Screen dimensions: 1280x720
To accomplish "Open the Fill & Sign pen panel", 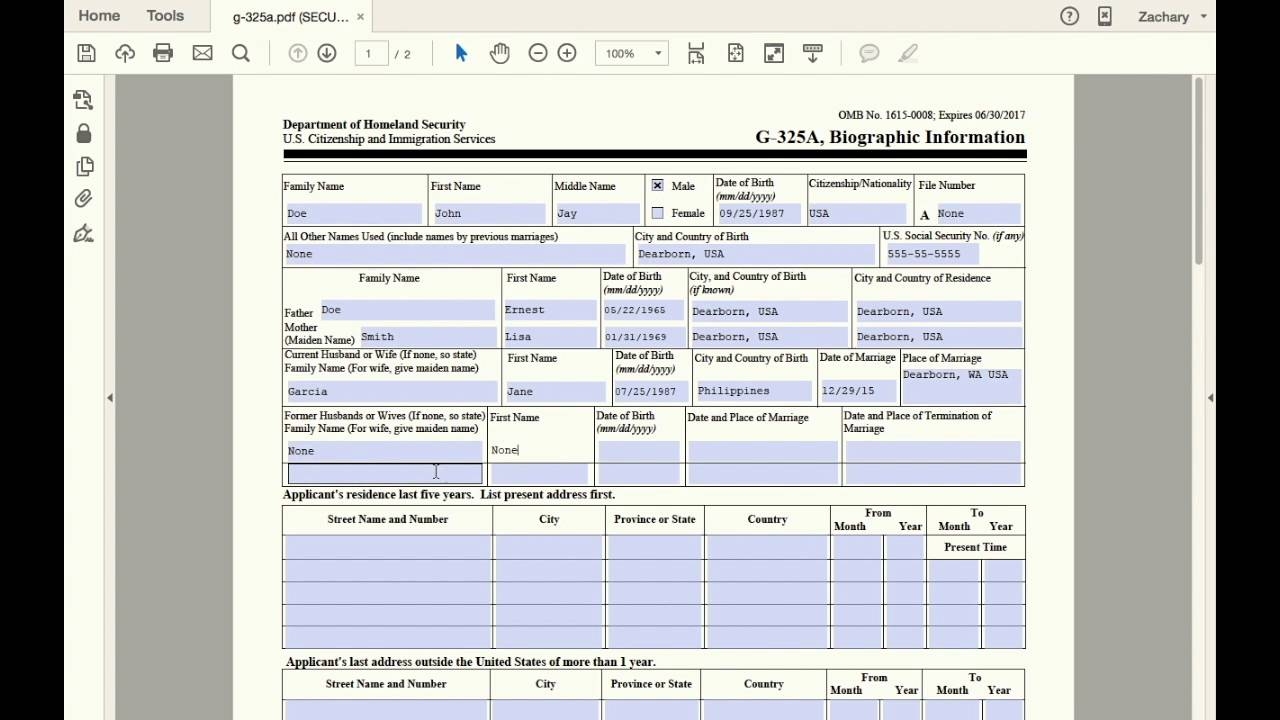I will (84, 233).
